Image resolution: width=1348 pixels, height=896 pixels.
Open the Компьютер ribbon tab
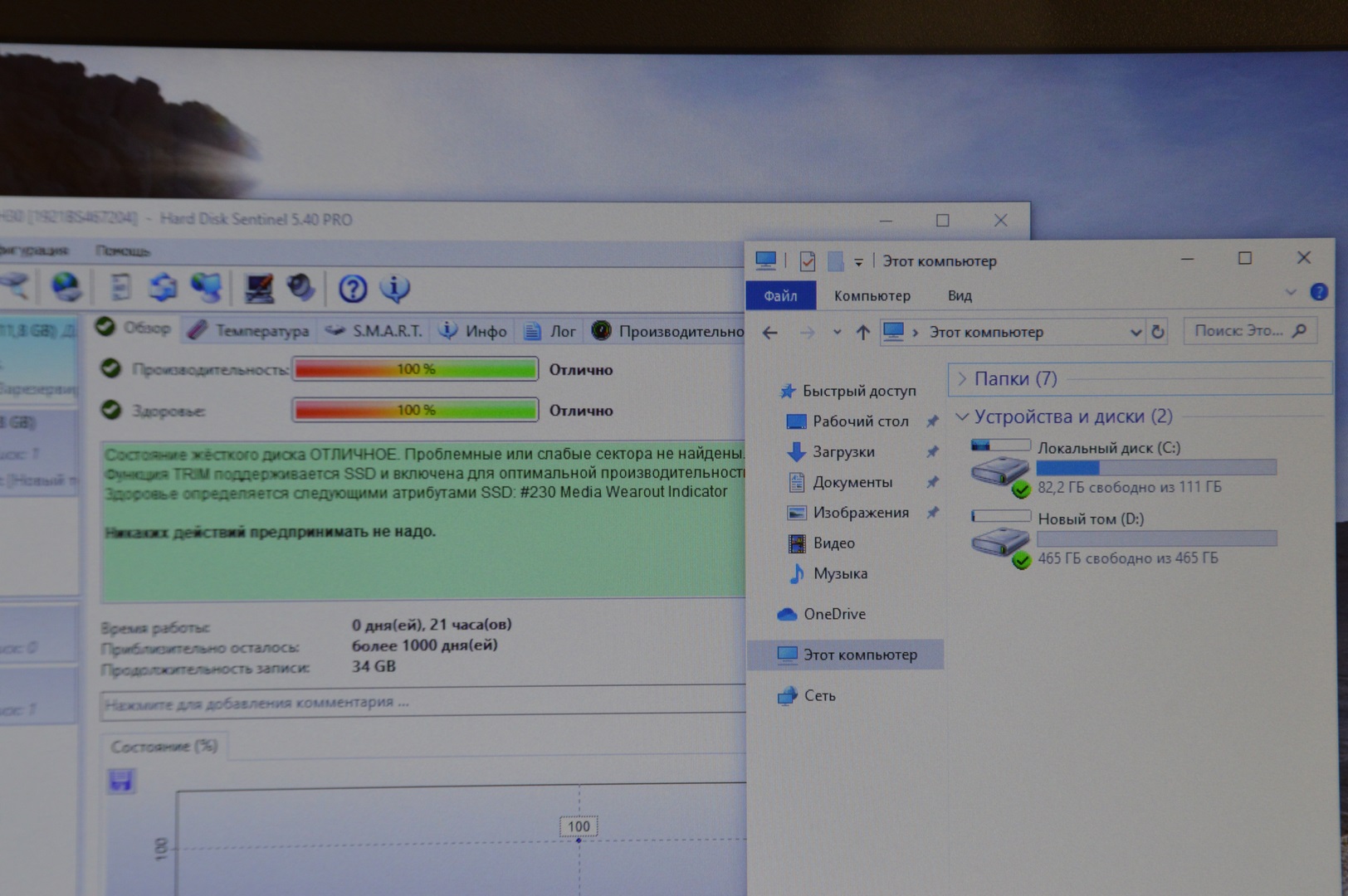pyautogui.click(x=872, y=296)
